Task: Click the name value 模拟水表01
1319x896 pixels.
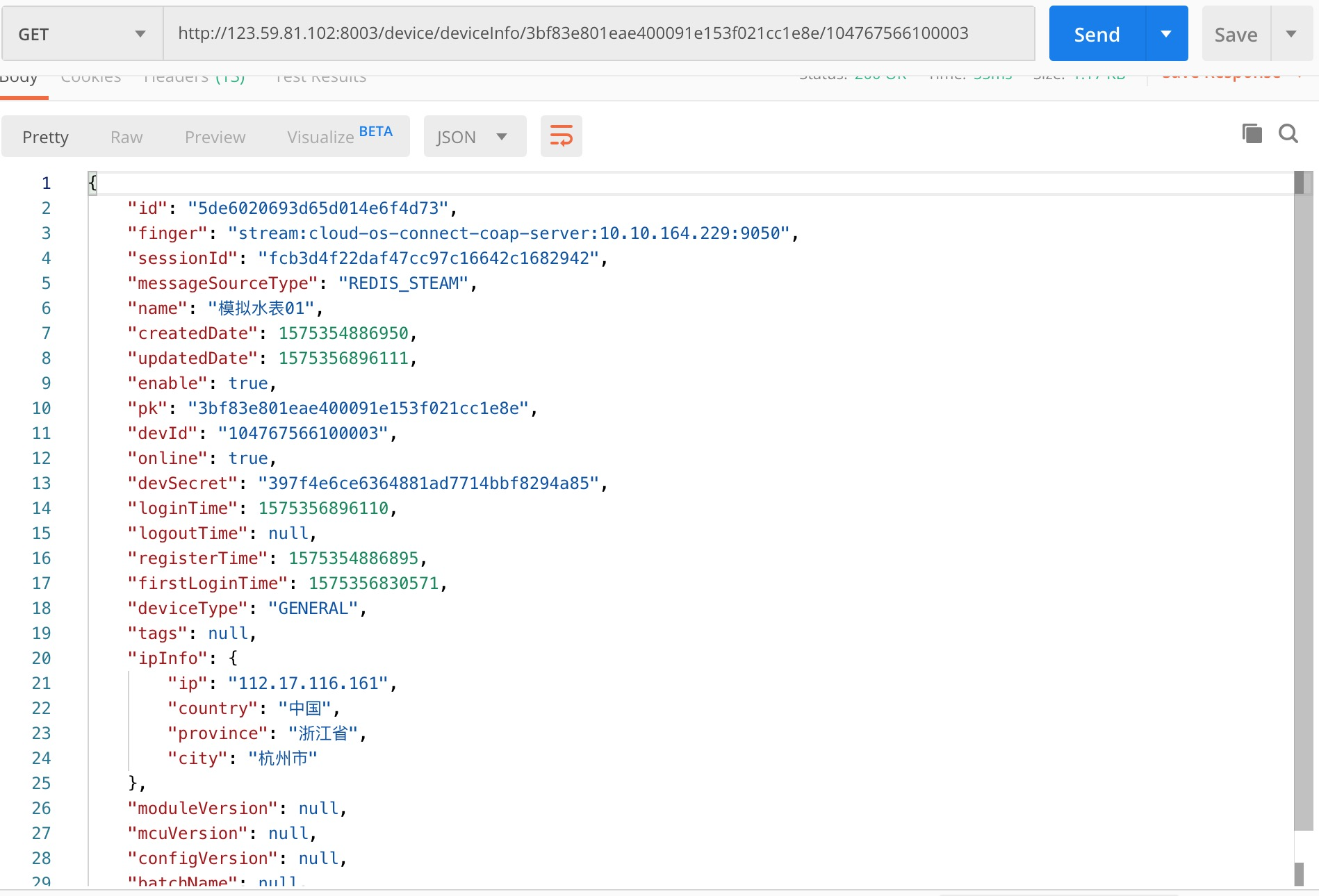Action: click(x=261, y=308)
